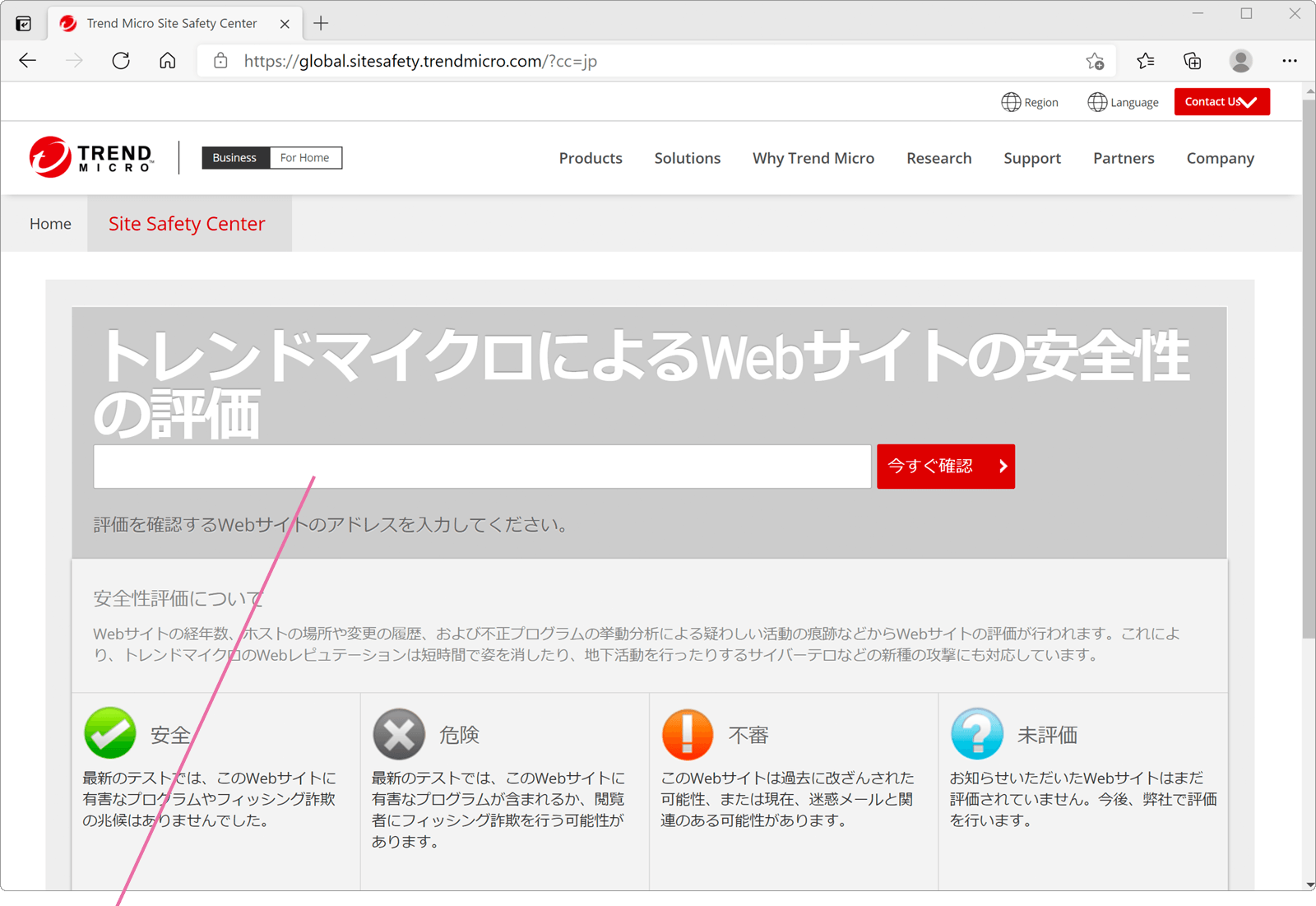
Task: Click the 今すぐ確認 button
Action: pyautogui.click(x=946, y=467)
